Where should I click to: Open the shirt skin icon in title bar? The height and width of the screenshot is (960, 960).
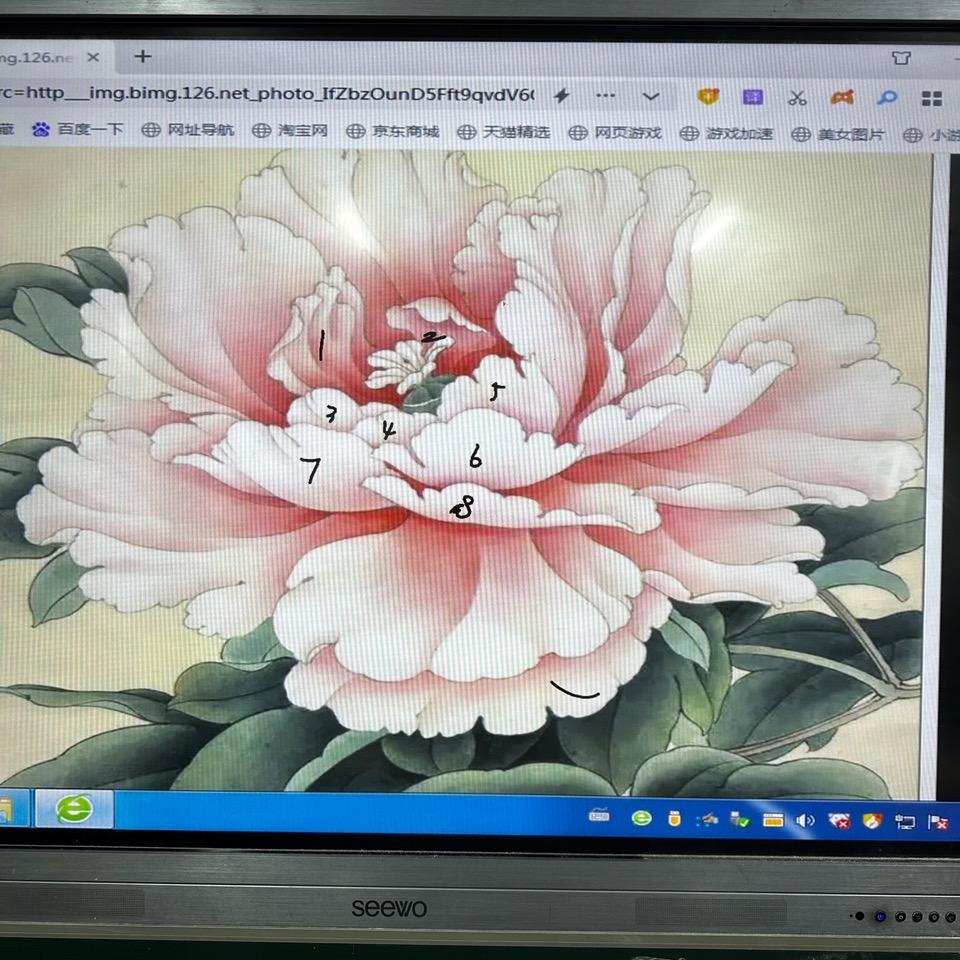point(901,58)
